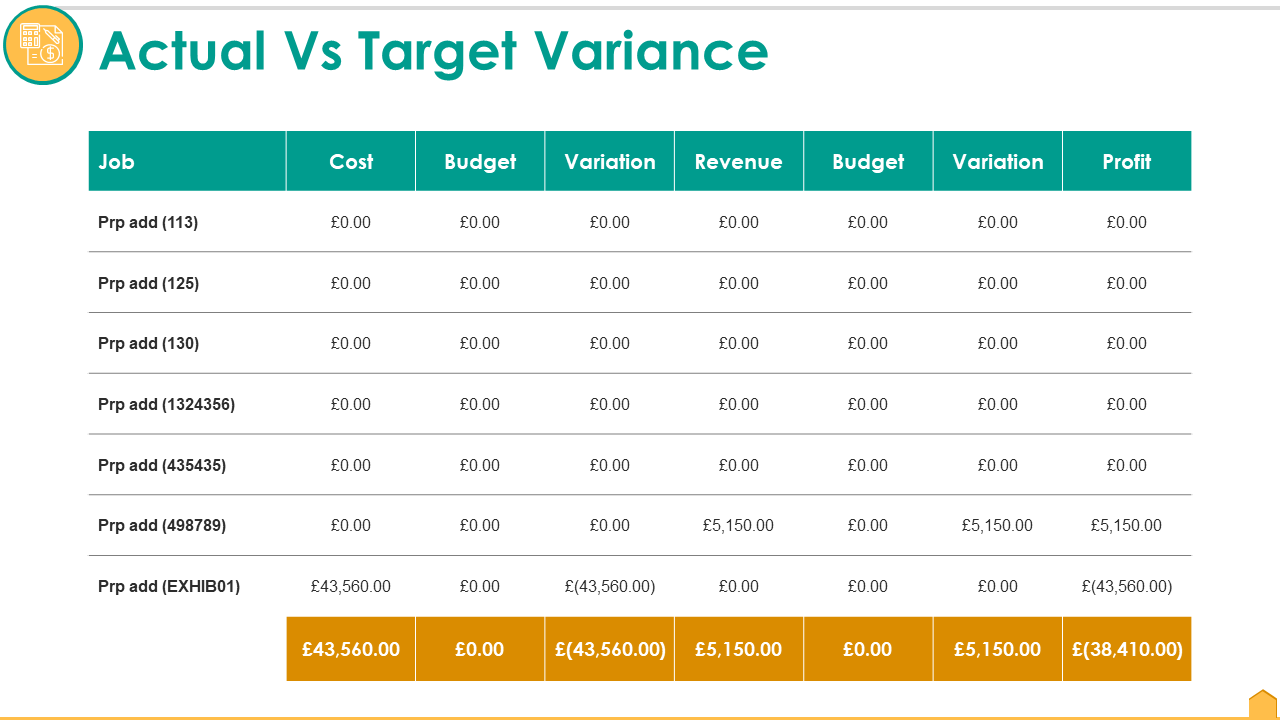
Task: Select the row label 'Prp add (EXHIB01)'
Action: click(x=169, y=586)
